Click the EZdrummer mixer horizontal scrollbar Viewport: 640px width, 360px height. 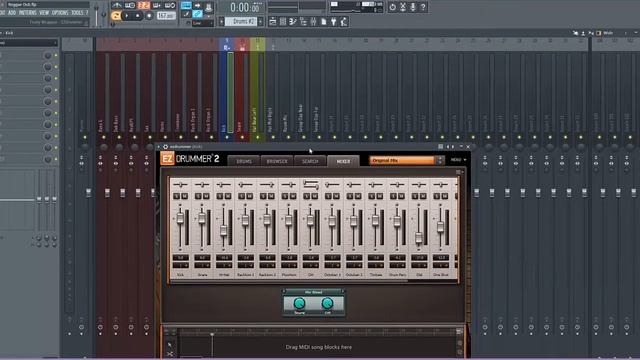coord(289,280)
